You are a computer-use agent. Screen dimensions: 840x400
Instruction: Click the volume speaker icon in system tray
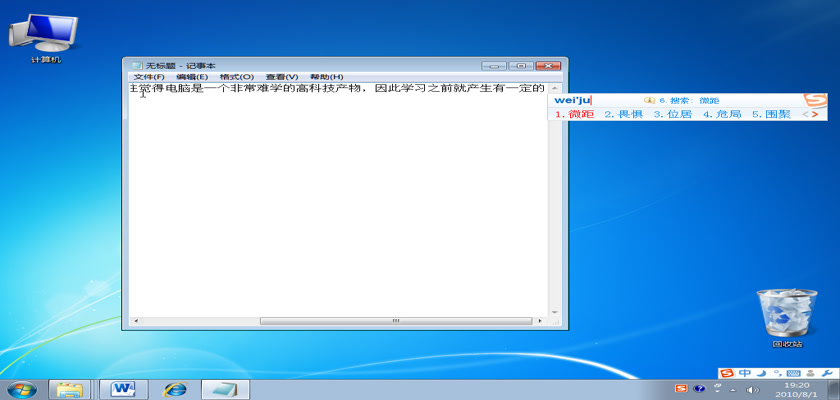coord(753,389)
